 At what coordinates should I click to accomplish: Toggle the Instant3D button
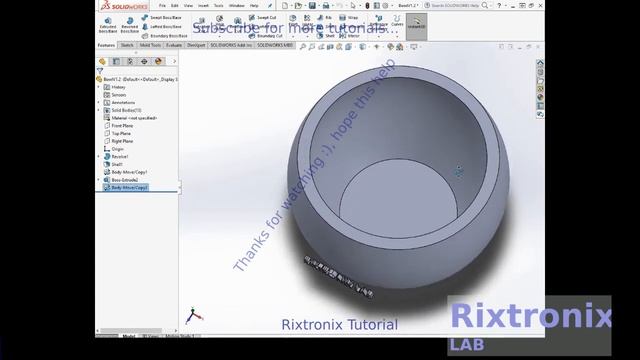click(416, 26)
